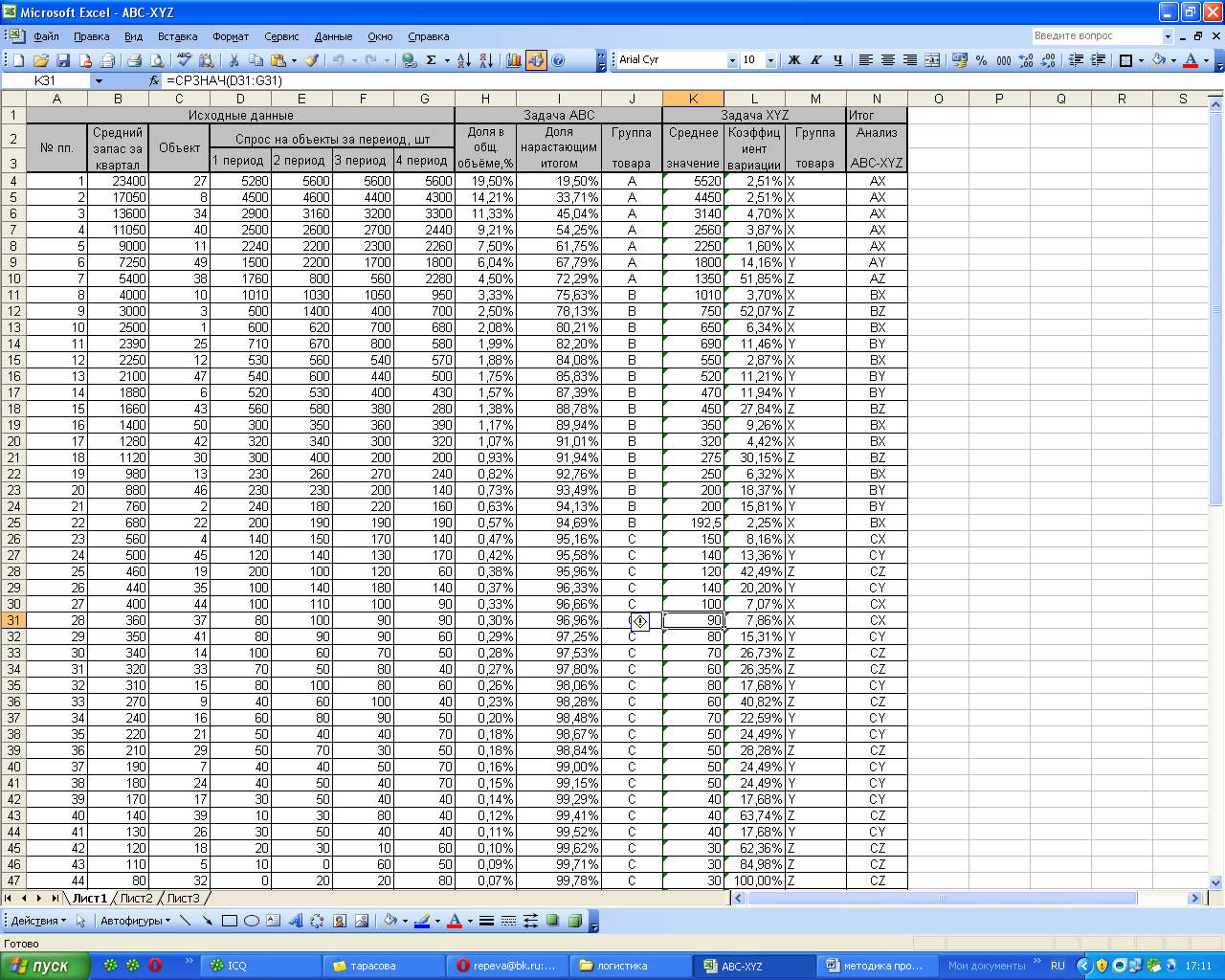Click the Save (floppy disk) toolbar icon
The width and height of the screenshot is (1225, 980).
coord(63,60)
